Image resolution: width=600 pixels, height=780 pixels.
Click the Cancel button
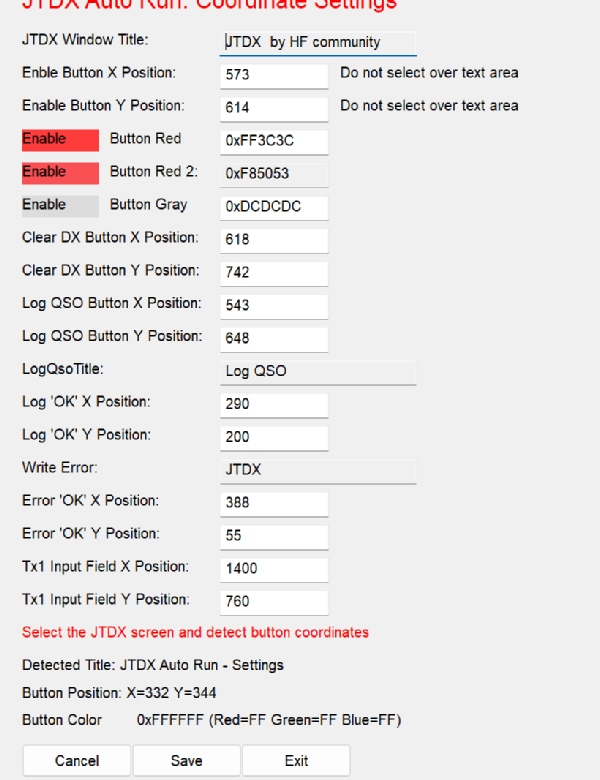[77, 761]
